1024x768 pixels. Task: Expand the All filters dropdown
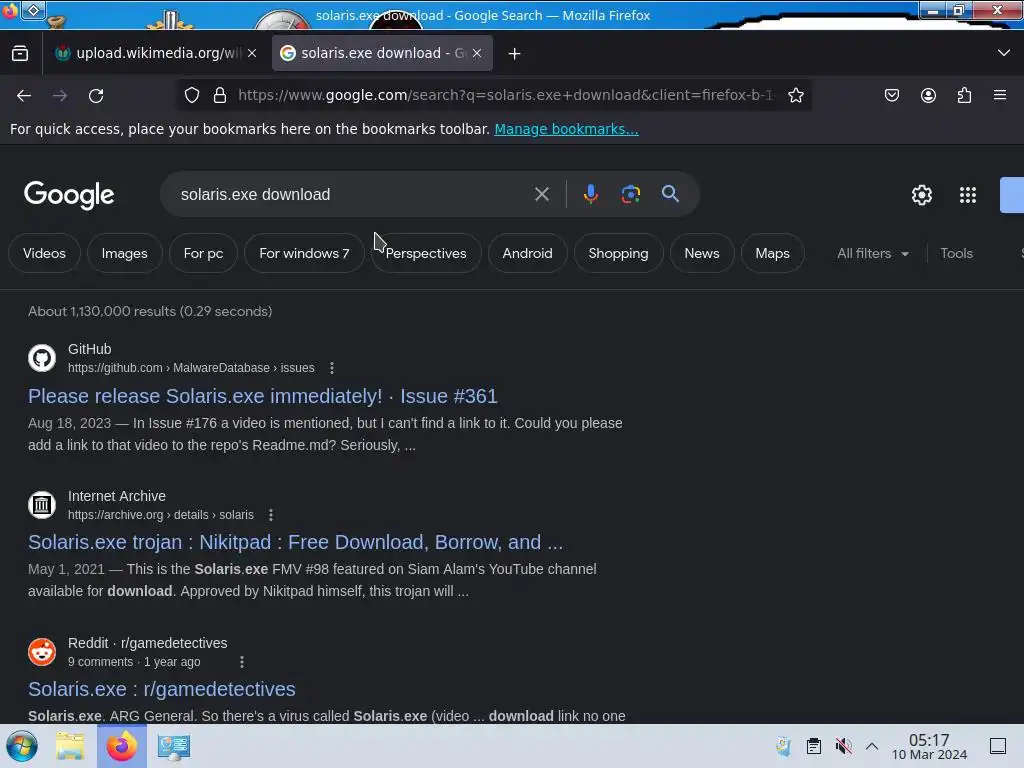[872, 253]
